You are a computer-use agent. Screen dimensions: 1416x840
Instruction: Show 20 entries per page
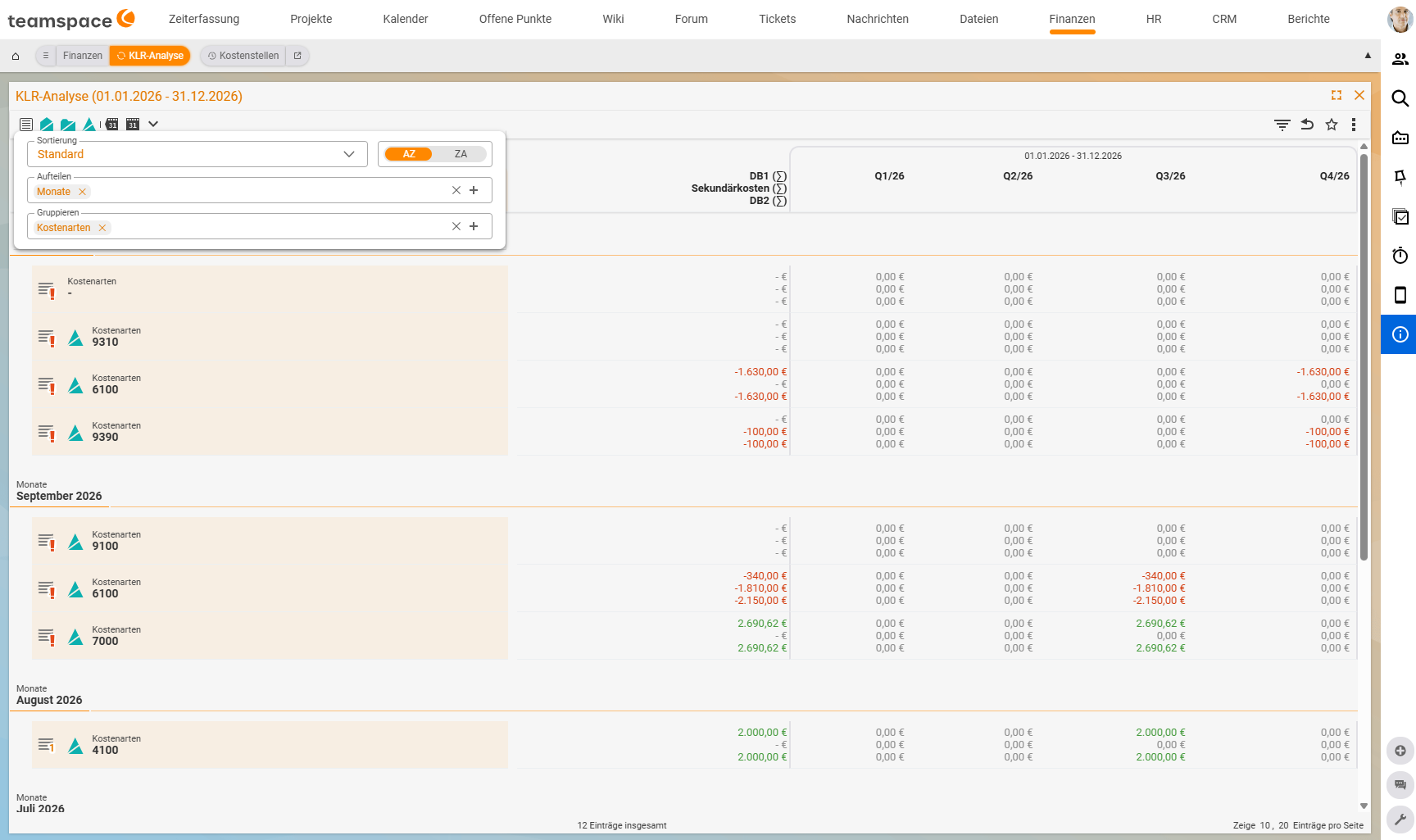tap(1283, 825)
